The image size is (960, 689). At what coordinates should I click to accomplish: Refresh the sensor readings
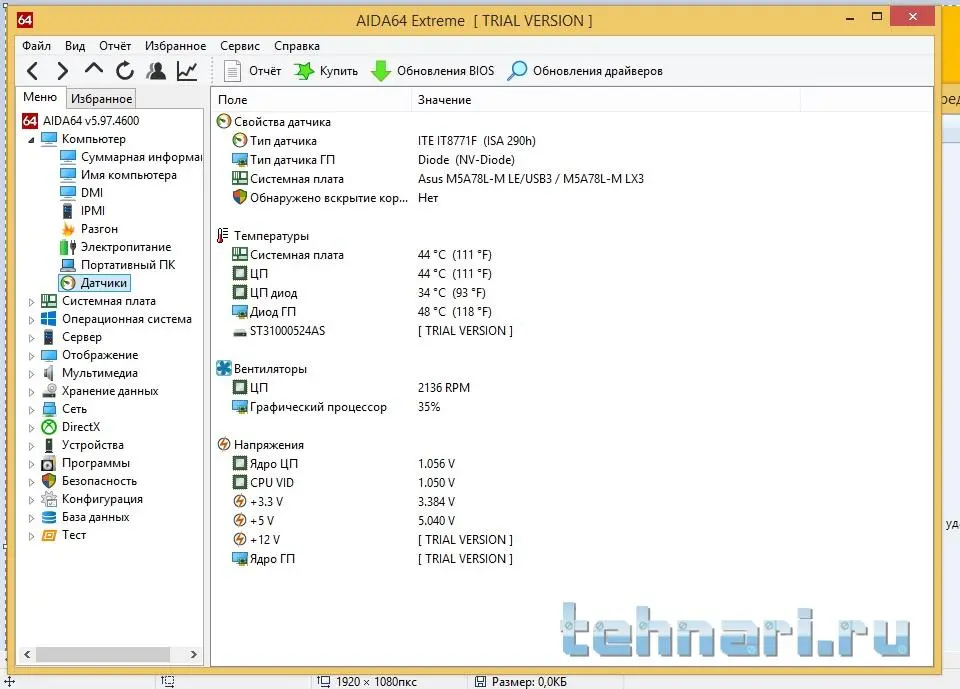(x=125, y=71)
